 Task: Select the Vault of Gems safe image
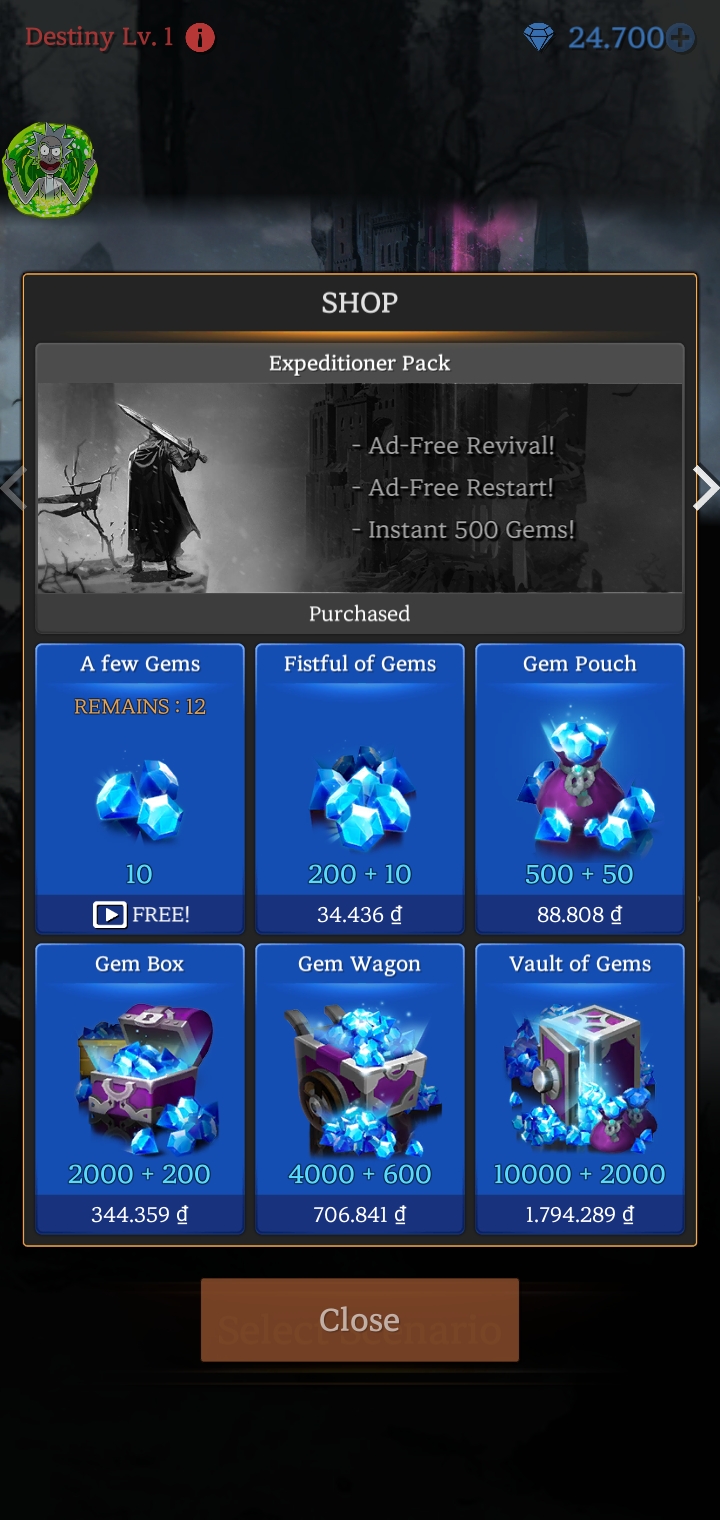pyautogui.click(x=582, y=1080)
